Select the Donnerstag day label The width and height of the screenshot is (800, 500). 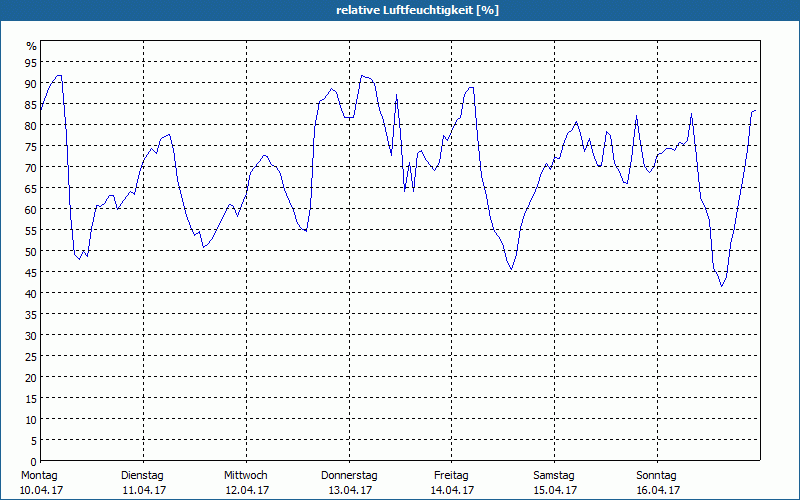[x=349, y=476]
